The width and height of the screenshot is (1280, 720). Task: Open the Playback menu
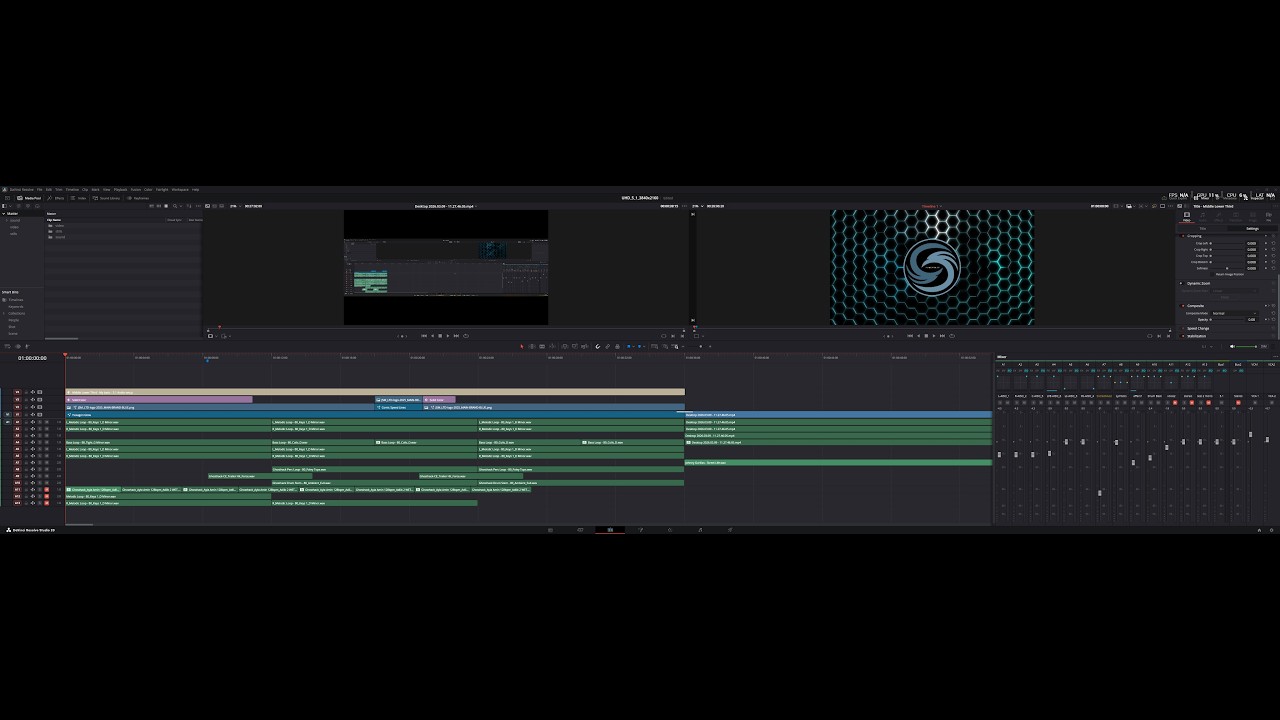[120, 189]
